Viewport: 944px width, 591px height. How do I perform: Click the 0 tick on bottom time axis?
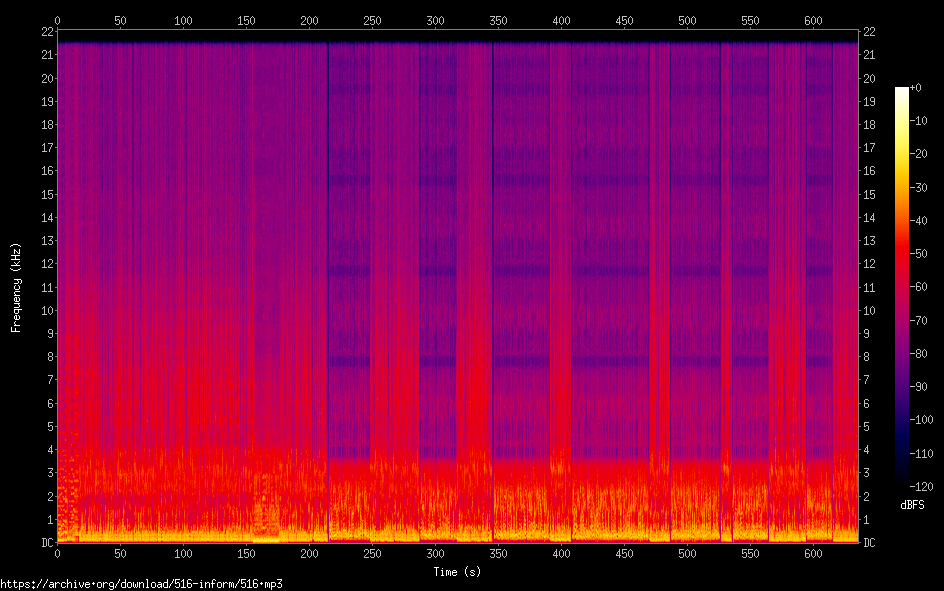tap(57, 553)
